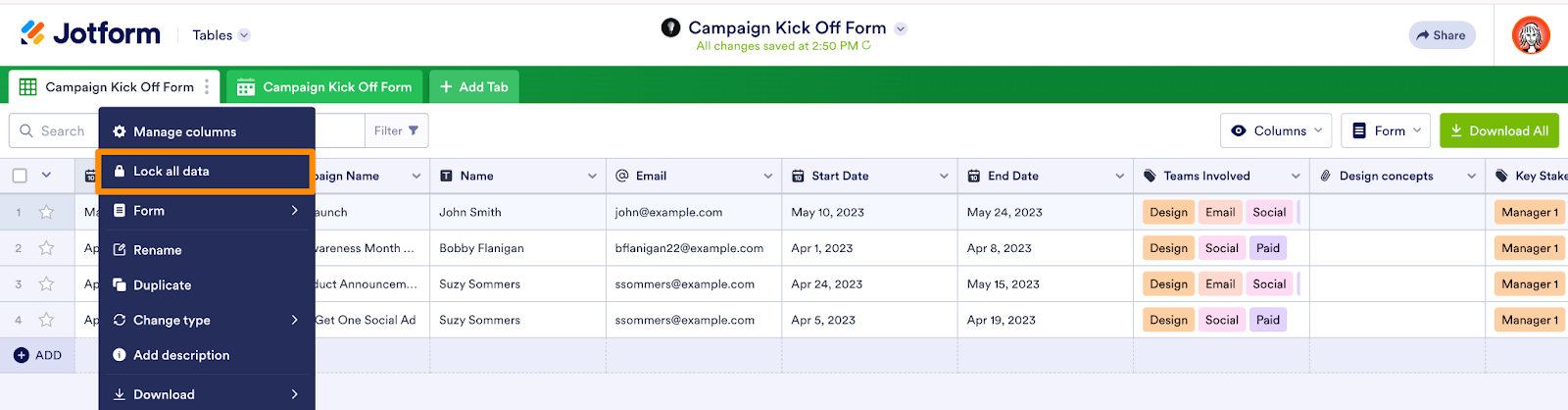
Task: Open the user profile avatar
Action: click(x=1531, y=35)
